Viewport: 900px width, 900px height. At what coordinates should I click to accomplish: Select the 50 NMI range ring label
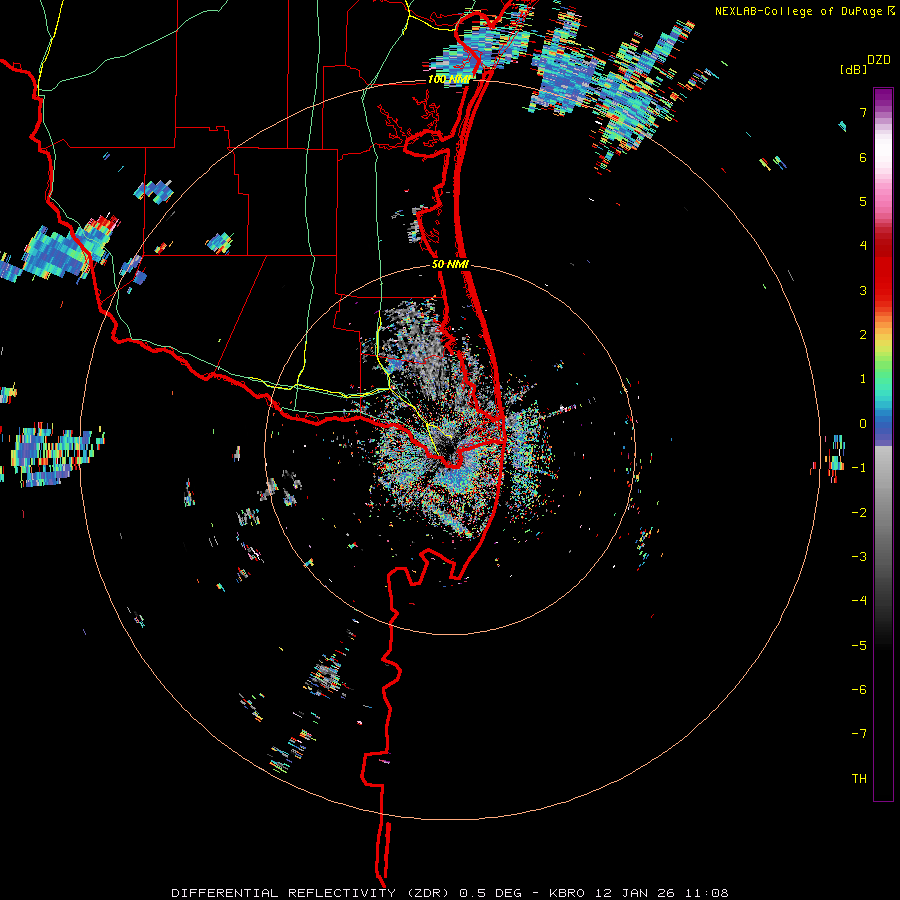click(x=450, y=265)
